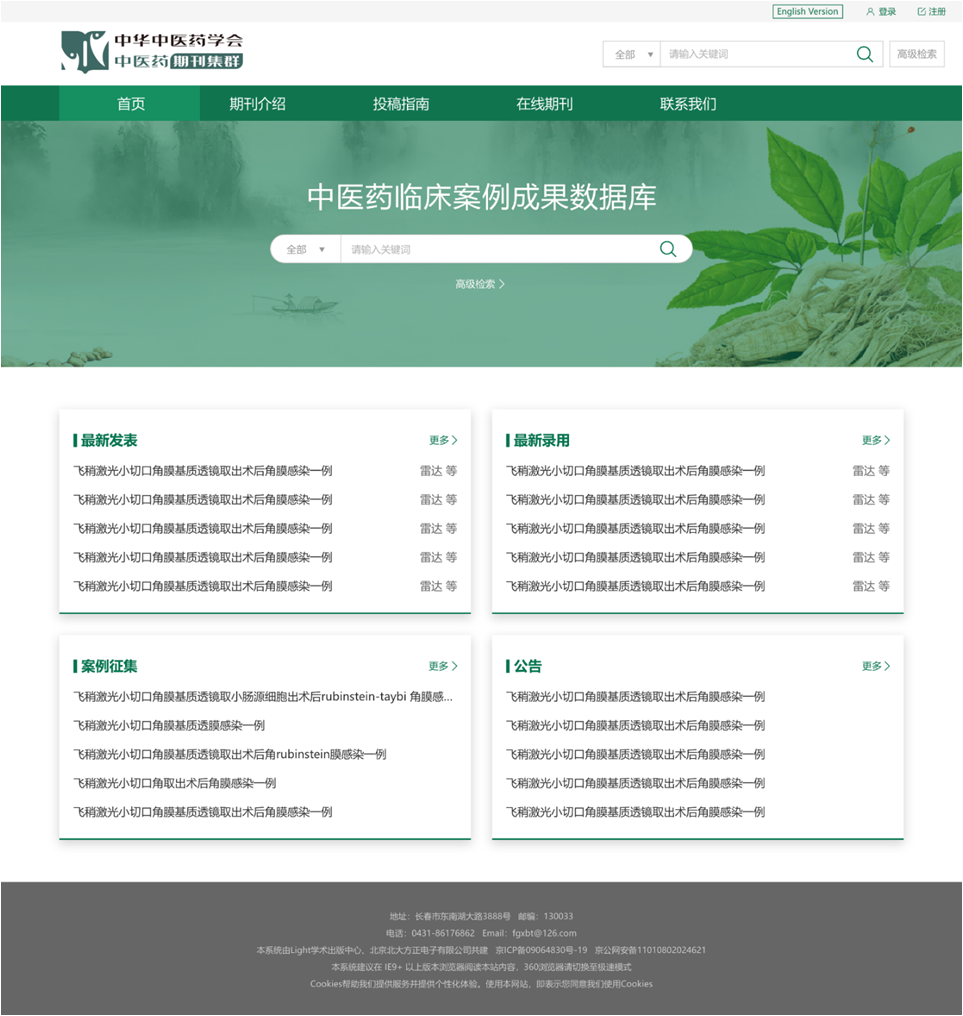Click the login user icon
Image resolution: width=963 pixels, height=1016 pixels.
click(x=870, y=12)
